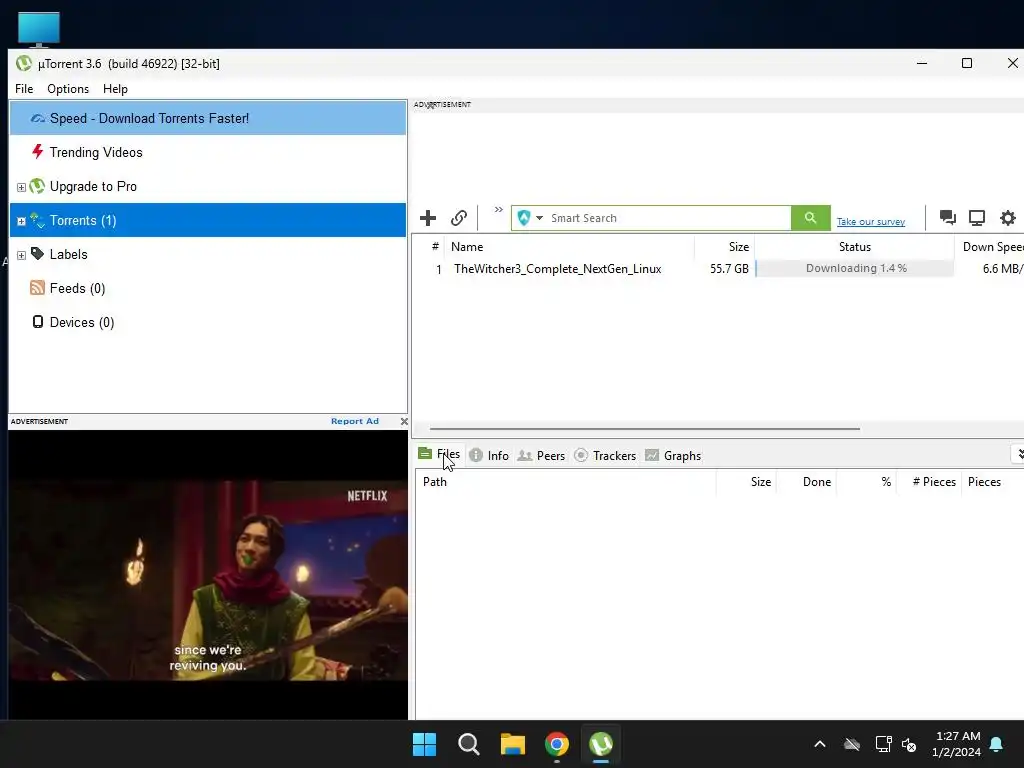The image size is (1024, 768).
Task: Click the torrent list horizontal scrollbar
Action: 645,428
